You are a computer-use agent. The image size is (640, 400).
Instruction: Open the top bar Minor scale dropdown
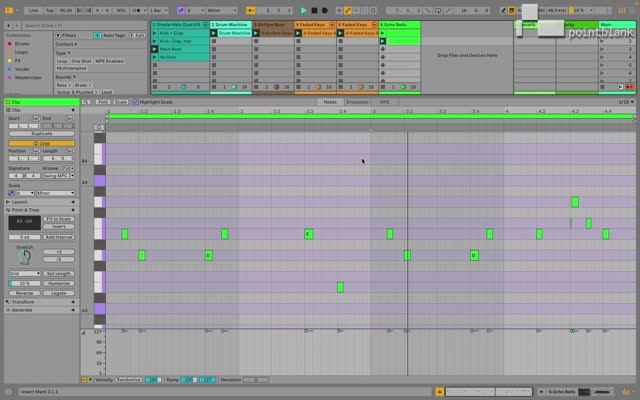(221, 10)
